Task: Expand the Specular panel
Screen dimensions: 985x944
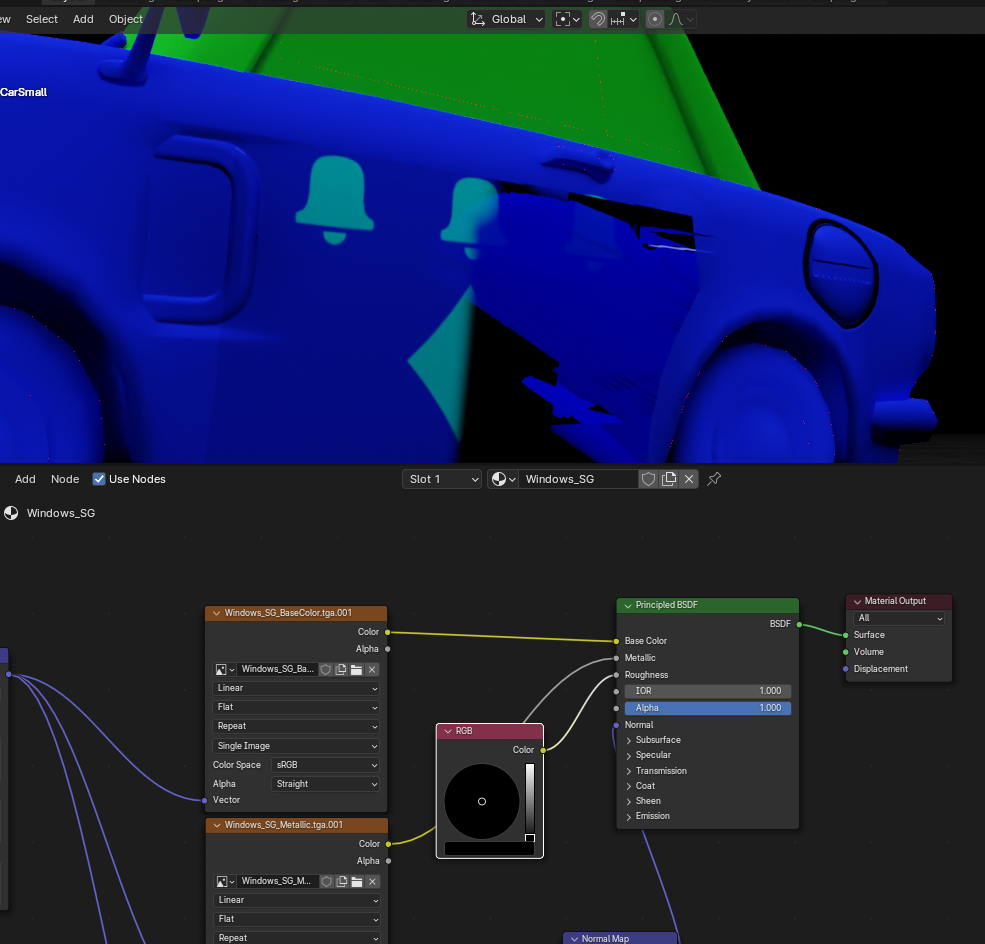Action: pyautogui.click(x=629, y=756)
